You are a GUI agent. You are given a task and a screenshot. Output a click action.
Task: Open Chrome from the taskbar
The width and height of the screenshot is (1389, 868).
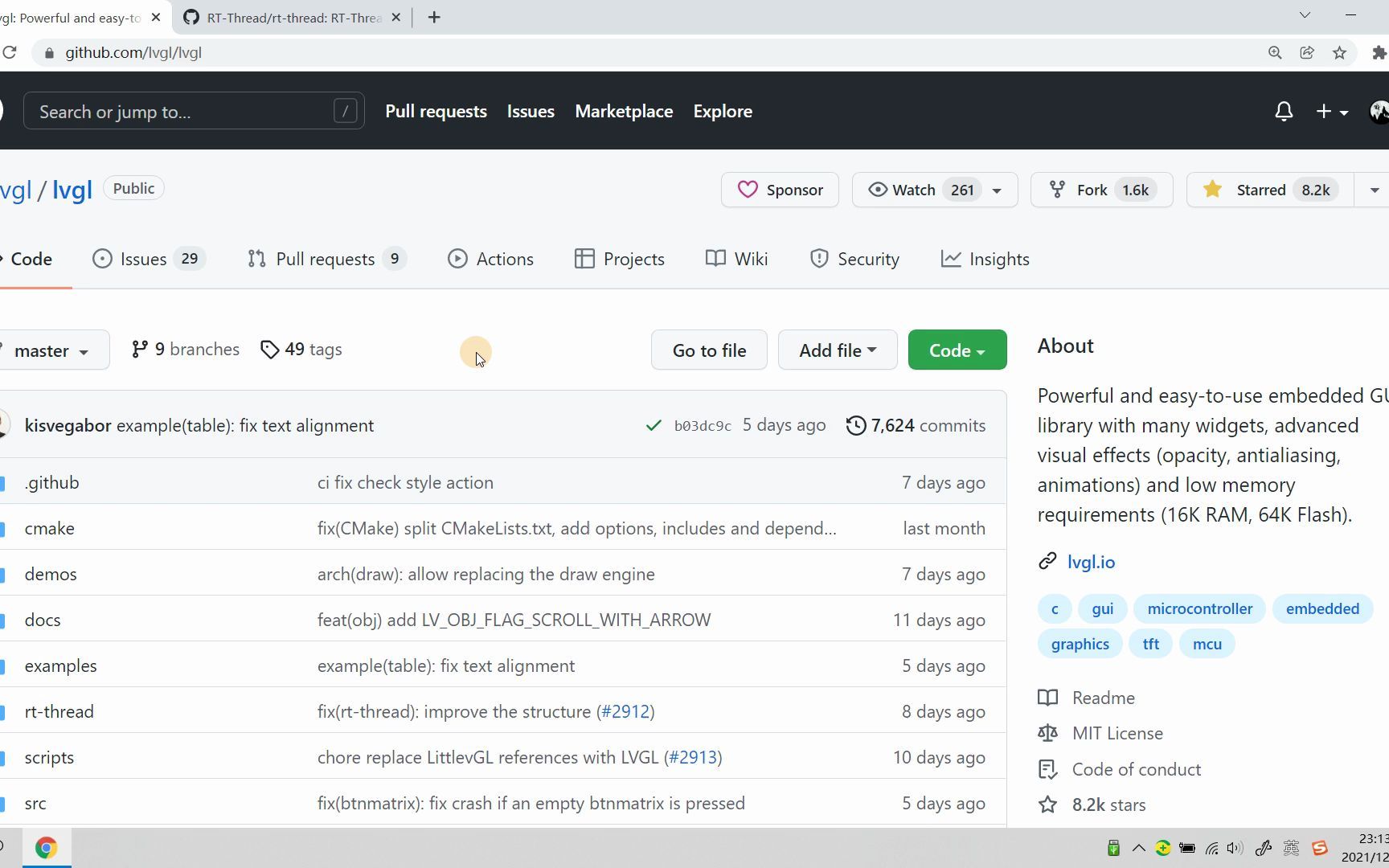46,848
